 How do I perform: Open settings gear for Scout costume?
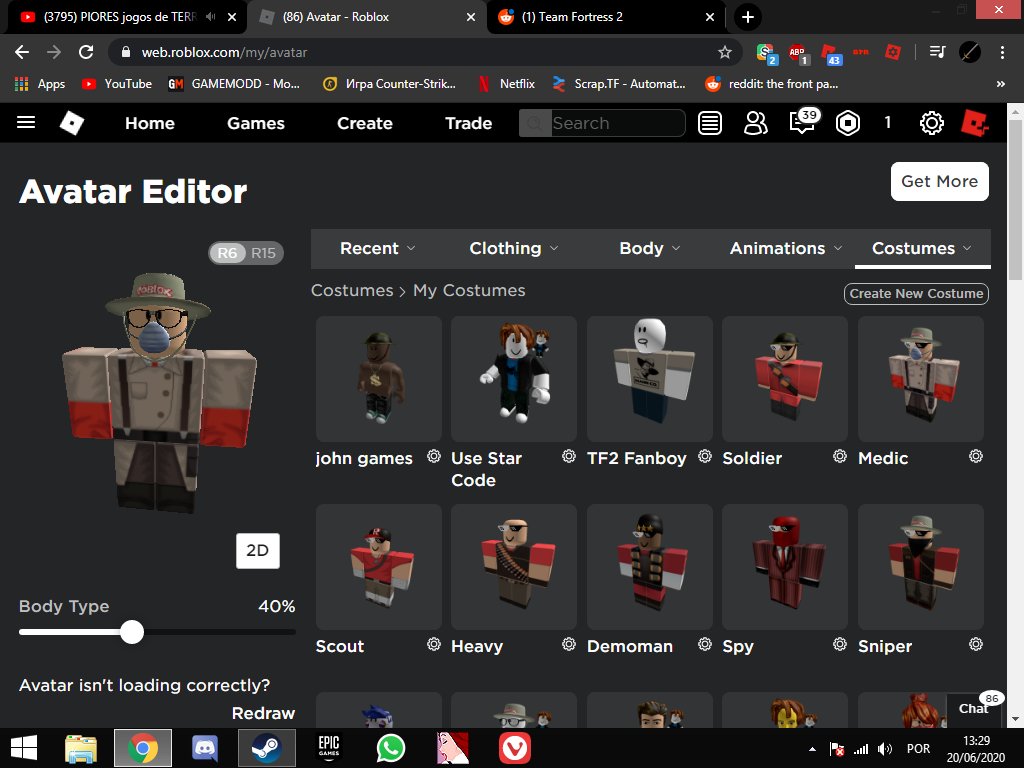click(x=434, y=644)
